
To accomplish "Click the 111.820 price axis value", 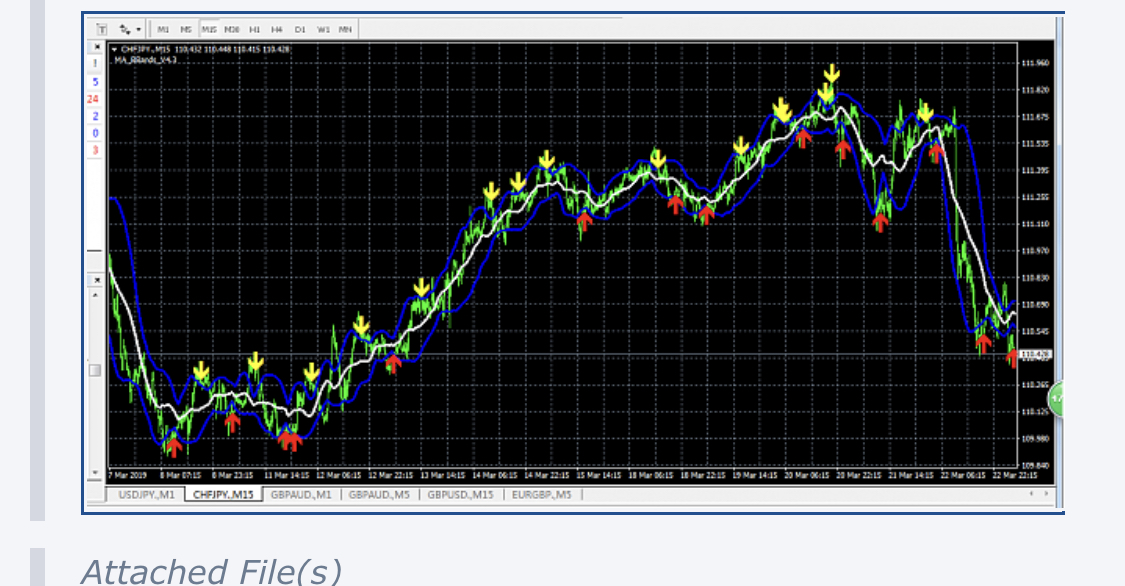I will pyautogui.click(x=1035, y=90).
